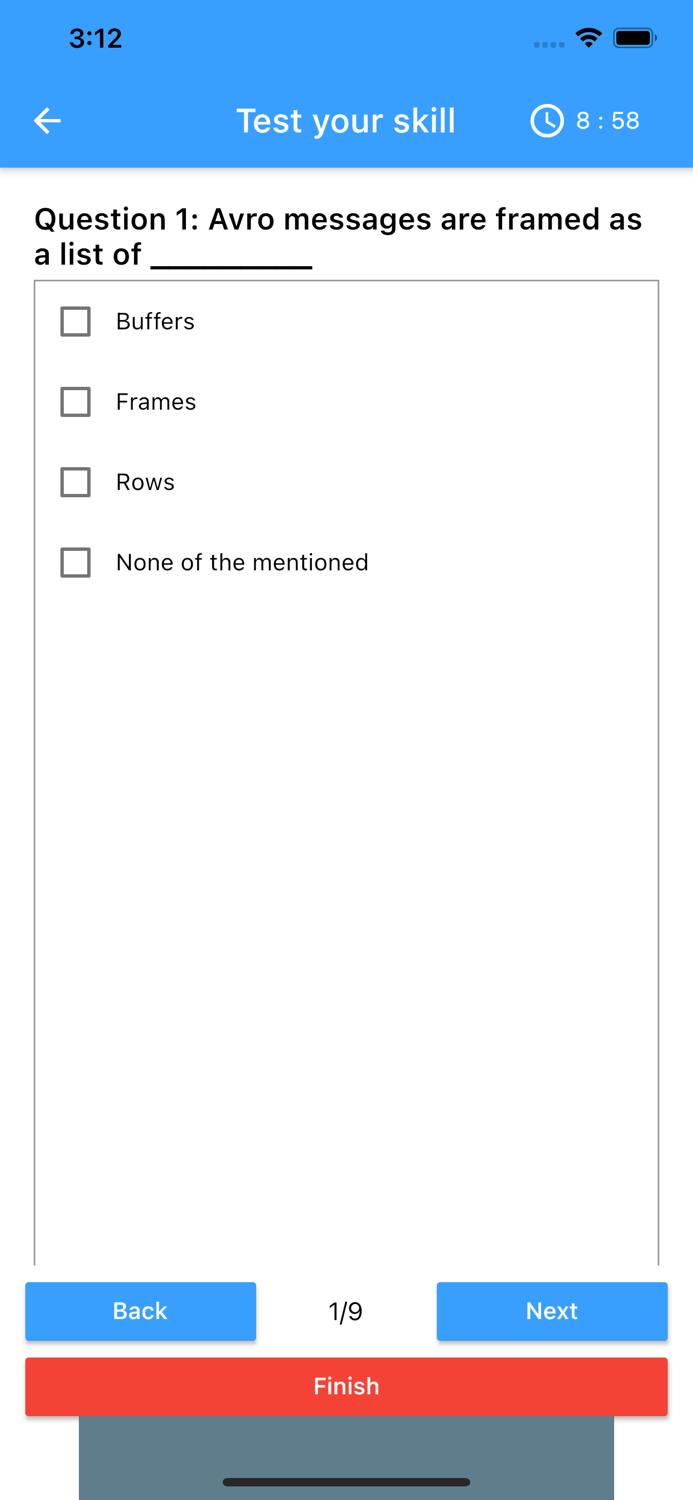The height and width of the screenshot is (1500, 693).
Task: Click the clock timer icon
Action: (x=546, y=121)
